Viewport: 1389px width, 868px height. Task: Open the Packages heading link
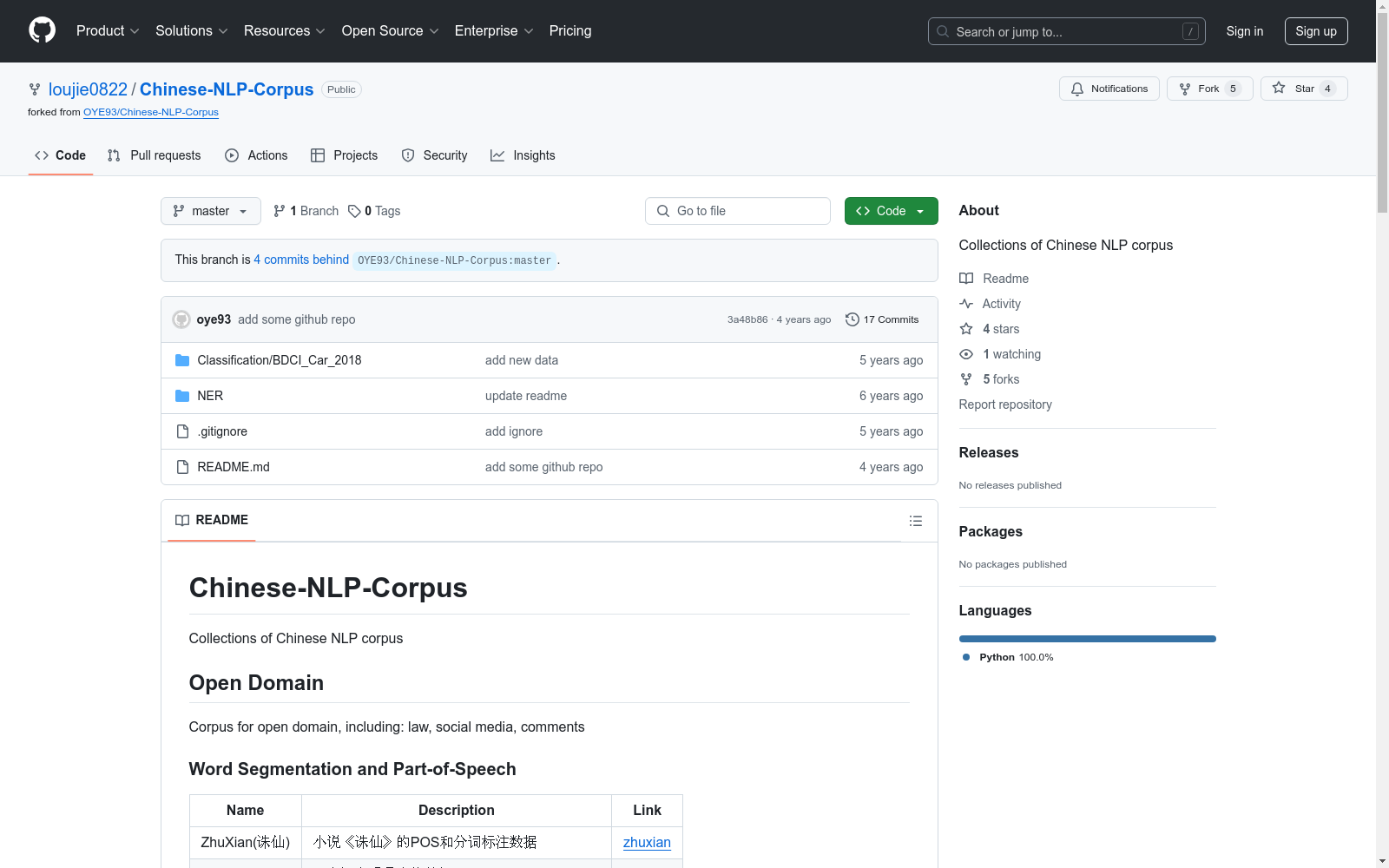991,531
